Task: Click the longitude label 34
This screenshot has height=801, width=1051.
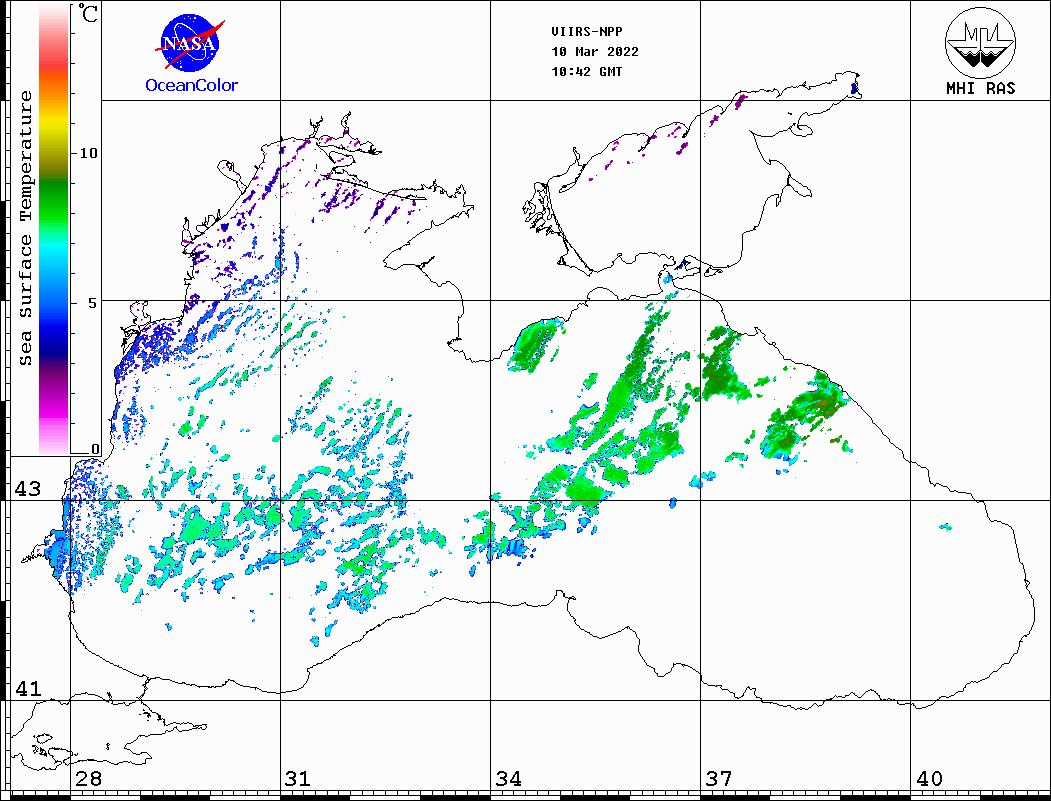Action: pos(508,778)
